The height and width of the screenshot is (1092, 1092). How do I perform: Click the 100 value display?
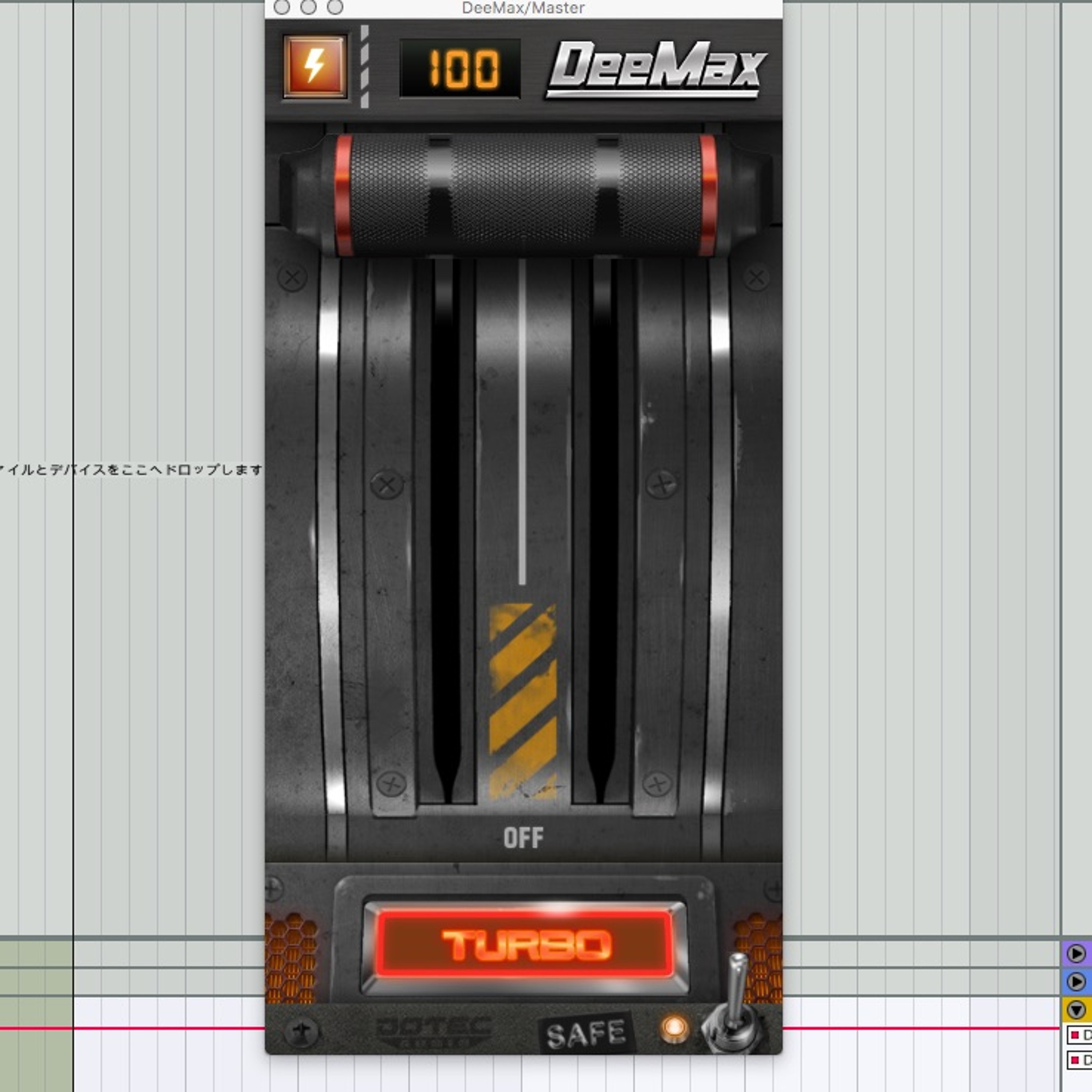click(459, 68)
